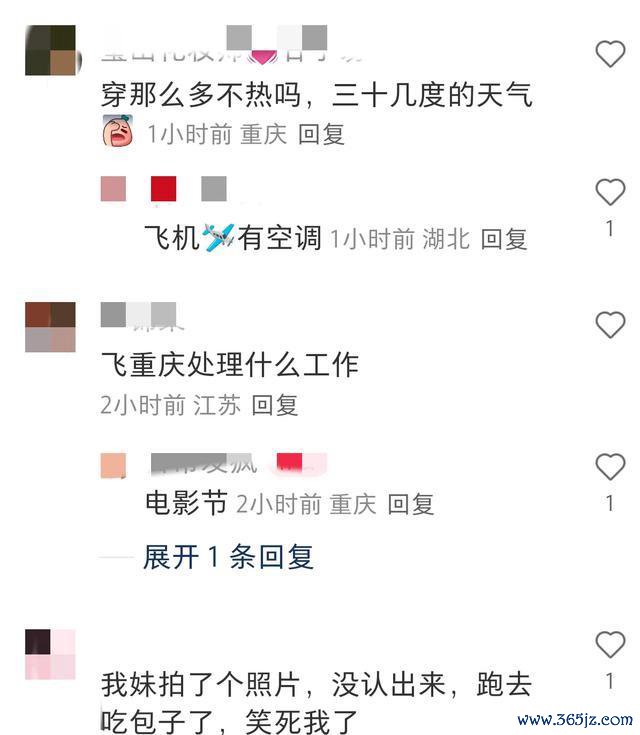This screenshot has width=640, height=735.
Task: Like the 飞机有空调 reply
Action: (x=610, y=192)
